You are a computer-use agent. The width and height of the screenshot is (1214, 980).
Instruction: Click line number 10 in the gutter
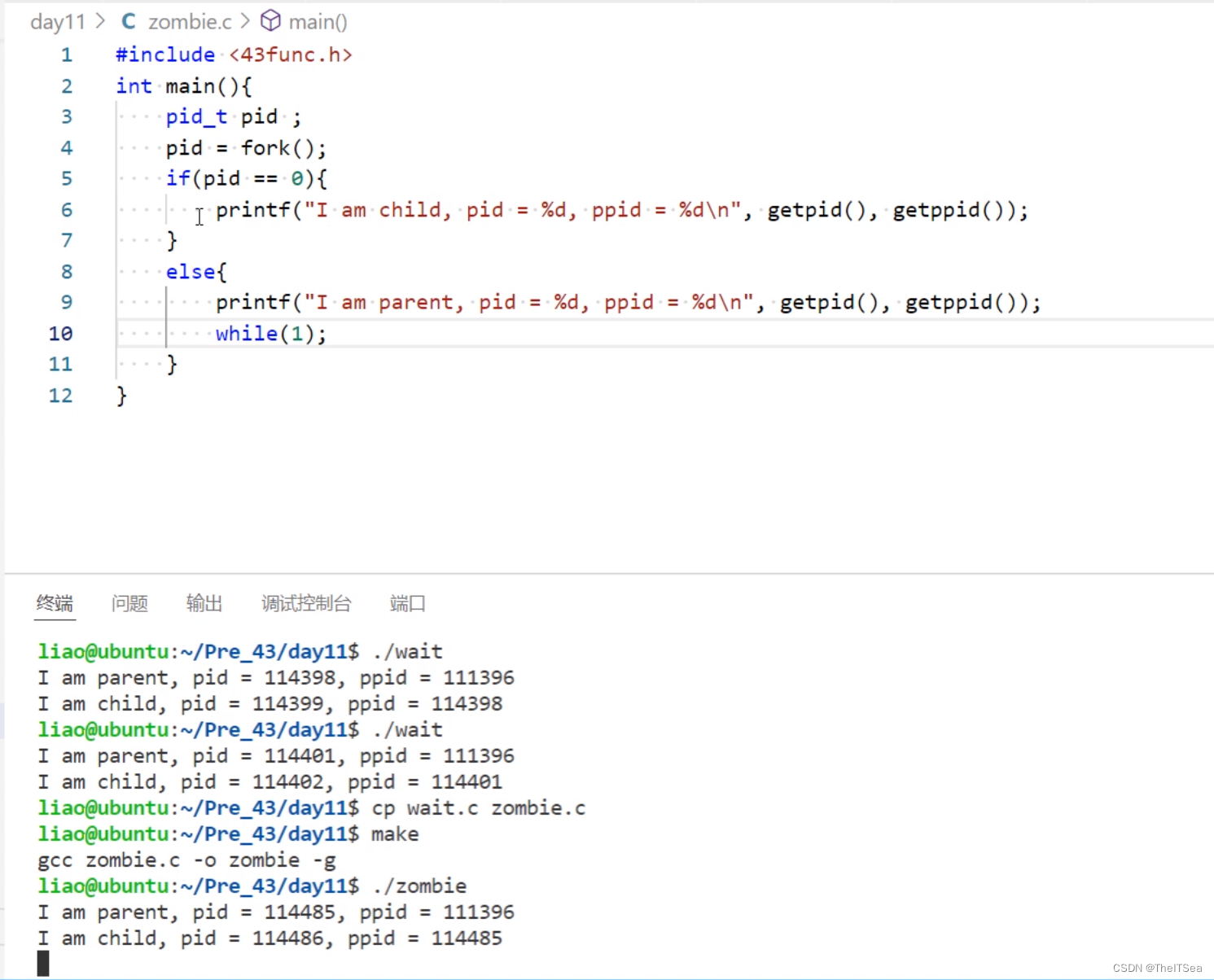coord(61,334)
